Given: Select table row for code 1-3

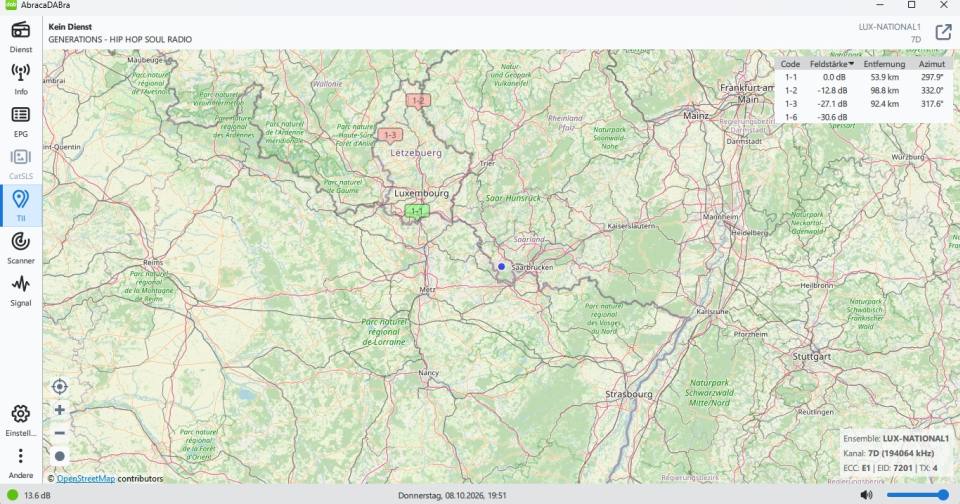Looking at the screenshot, I should (864, 104).
